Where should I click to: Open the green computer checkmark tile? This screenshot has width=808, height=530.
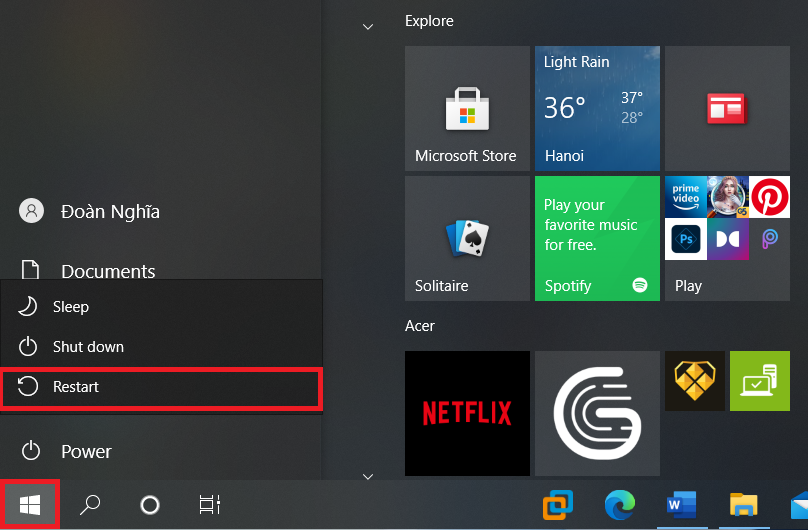760,381
